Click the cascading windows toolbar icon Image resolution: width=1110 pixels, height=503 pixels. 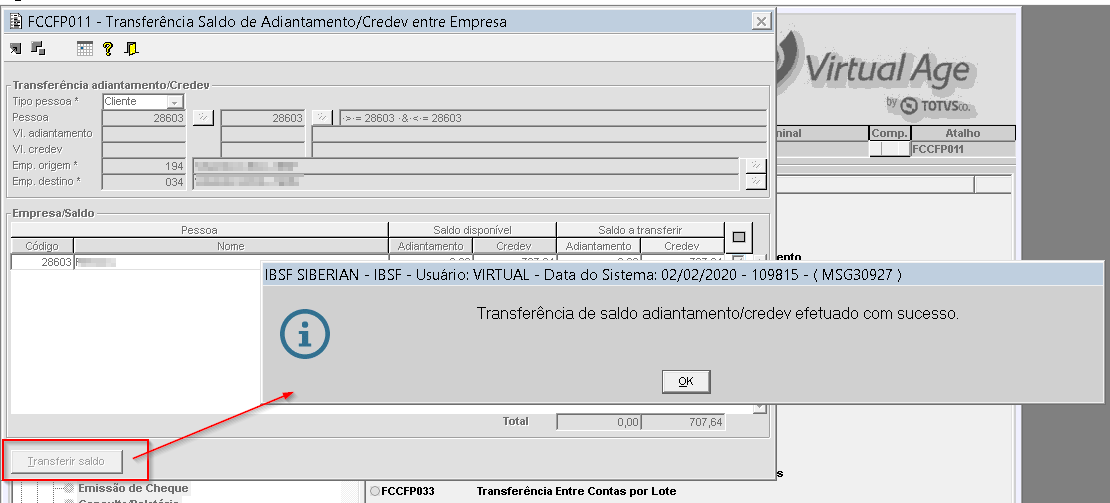[x=39, y=48]
